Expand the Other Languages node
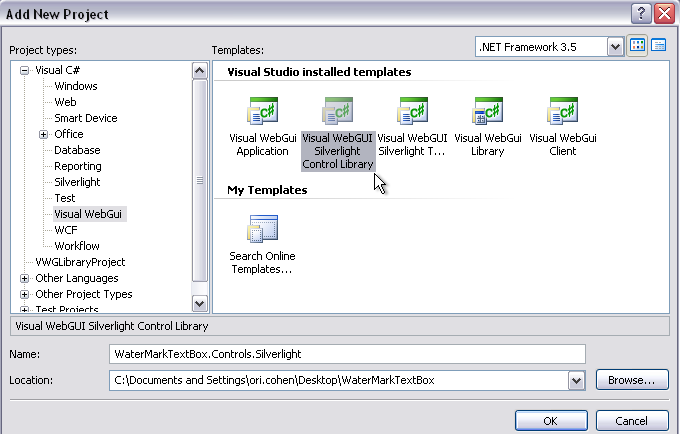The width and height of the screenshot is (680, 434). click(x=24, y=278)
